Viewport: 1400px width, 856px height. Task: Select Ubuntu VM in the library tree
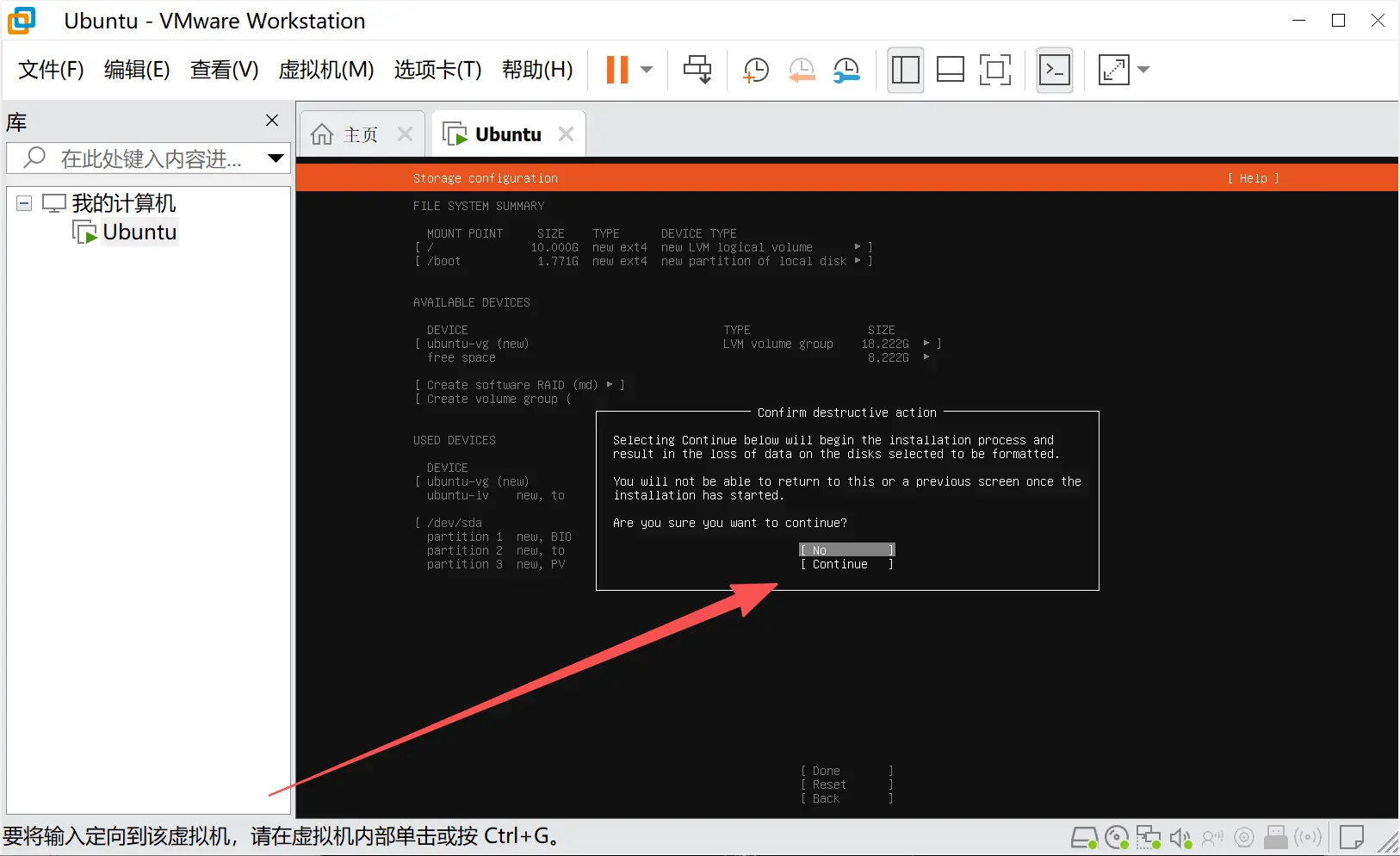(139, 233)
